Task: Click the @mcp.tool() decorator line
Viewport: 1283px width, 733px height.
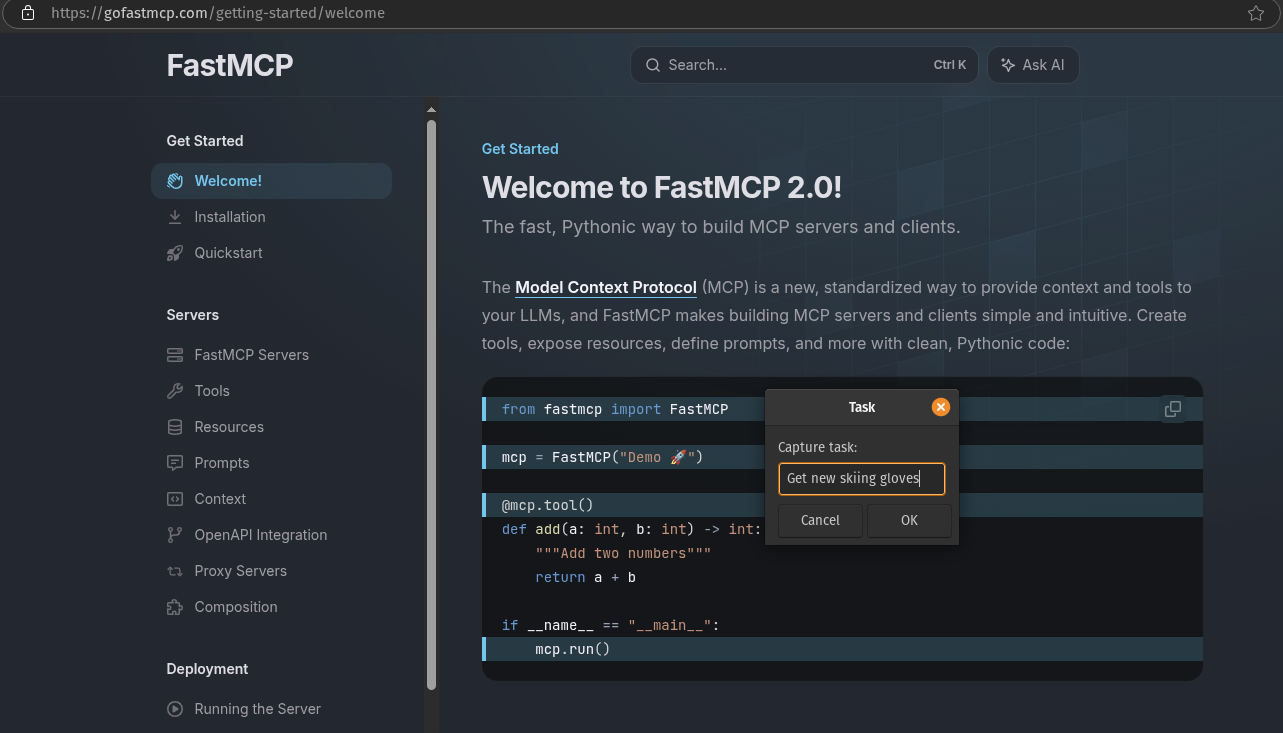Action: point(842,505)
